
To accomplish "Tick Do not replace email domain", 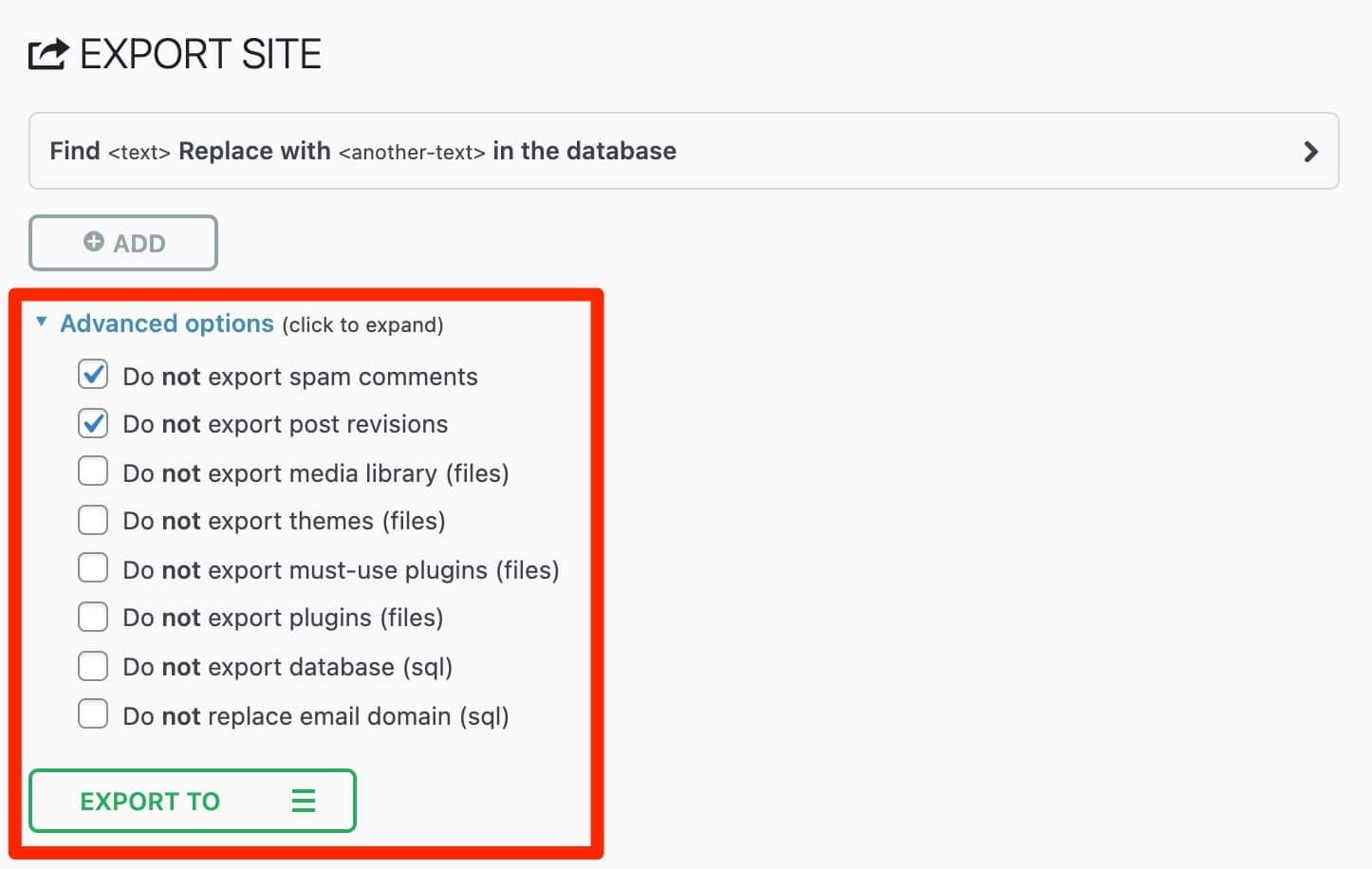I will [93, 714].
